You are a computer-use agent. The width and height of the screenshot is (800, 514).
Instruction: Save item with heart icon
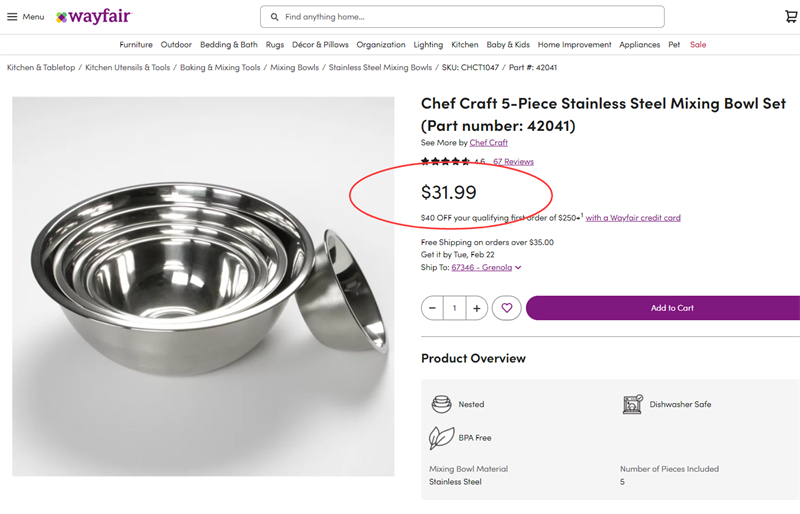tap(507, 308)
